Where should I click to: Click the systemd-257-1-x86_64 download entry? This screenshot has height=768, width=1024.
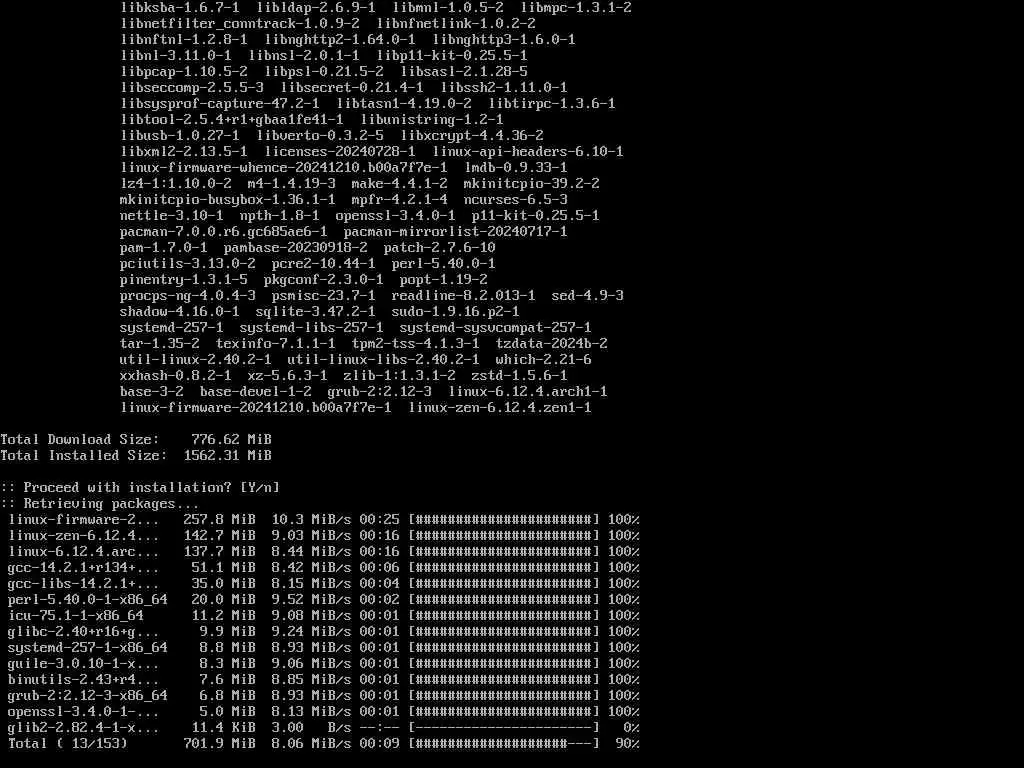pyautogui.click(x=88, y=648)
